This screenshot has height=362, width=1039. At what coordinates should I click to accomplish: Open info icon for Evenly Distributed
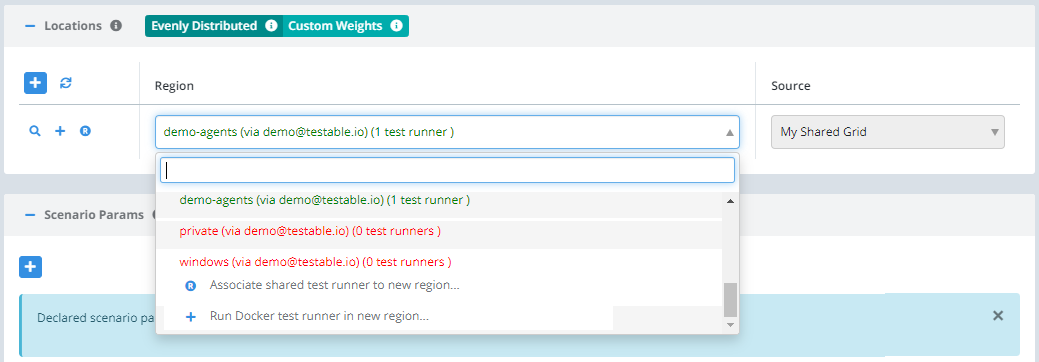(x=271, y=26)
